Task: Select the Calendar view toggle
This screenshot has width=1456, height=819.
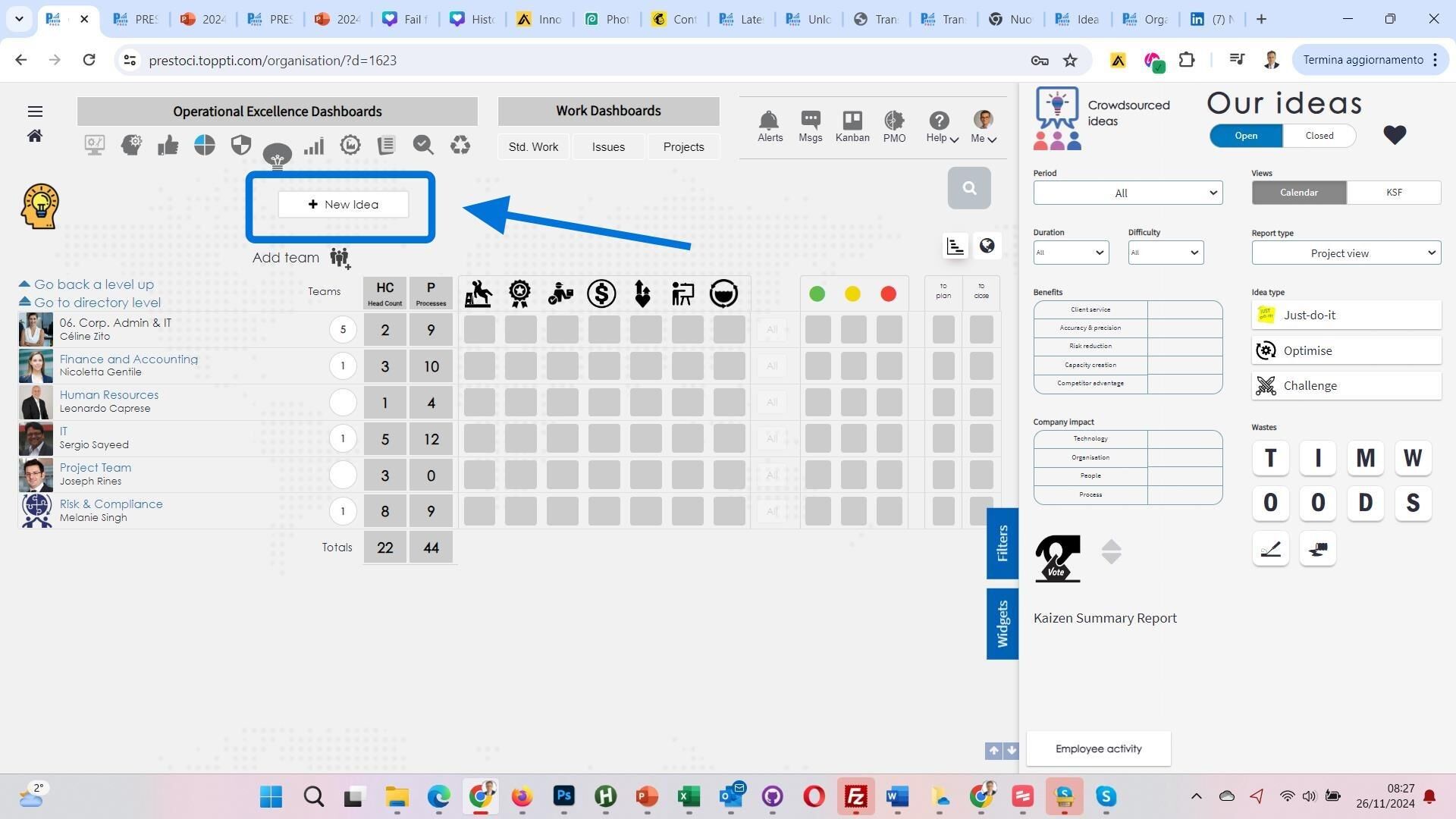Action: [1298, 193]
